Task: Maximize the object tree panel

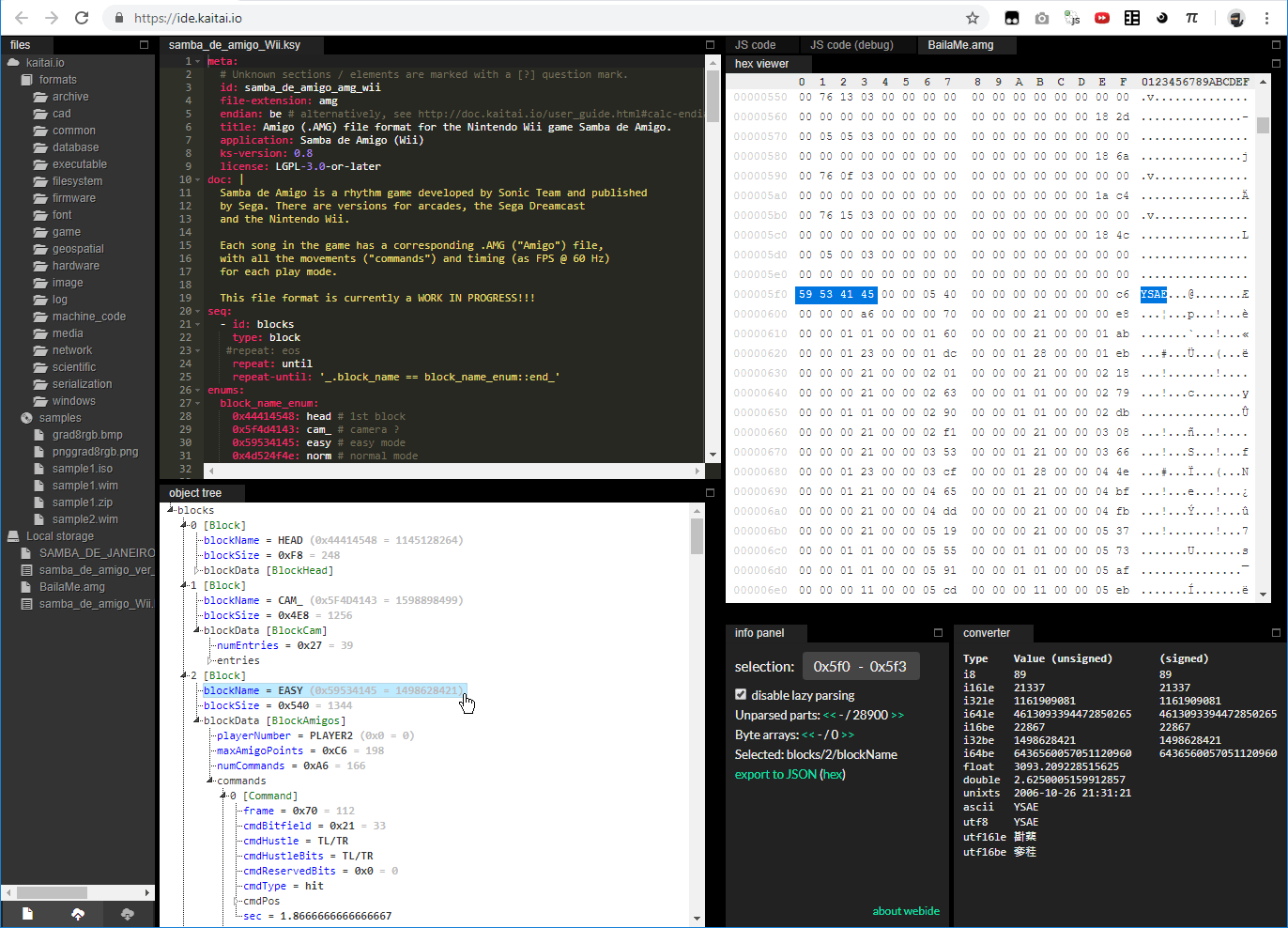Action: click(x=710, y=492)
